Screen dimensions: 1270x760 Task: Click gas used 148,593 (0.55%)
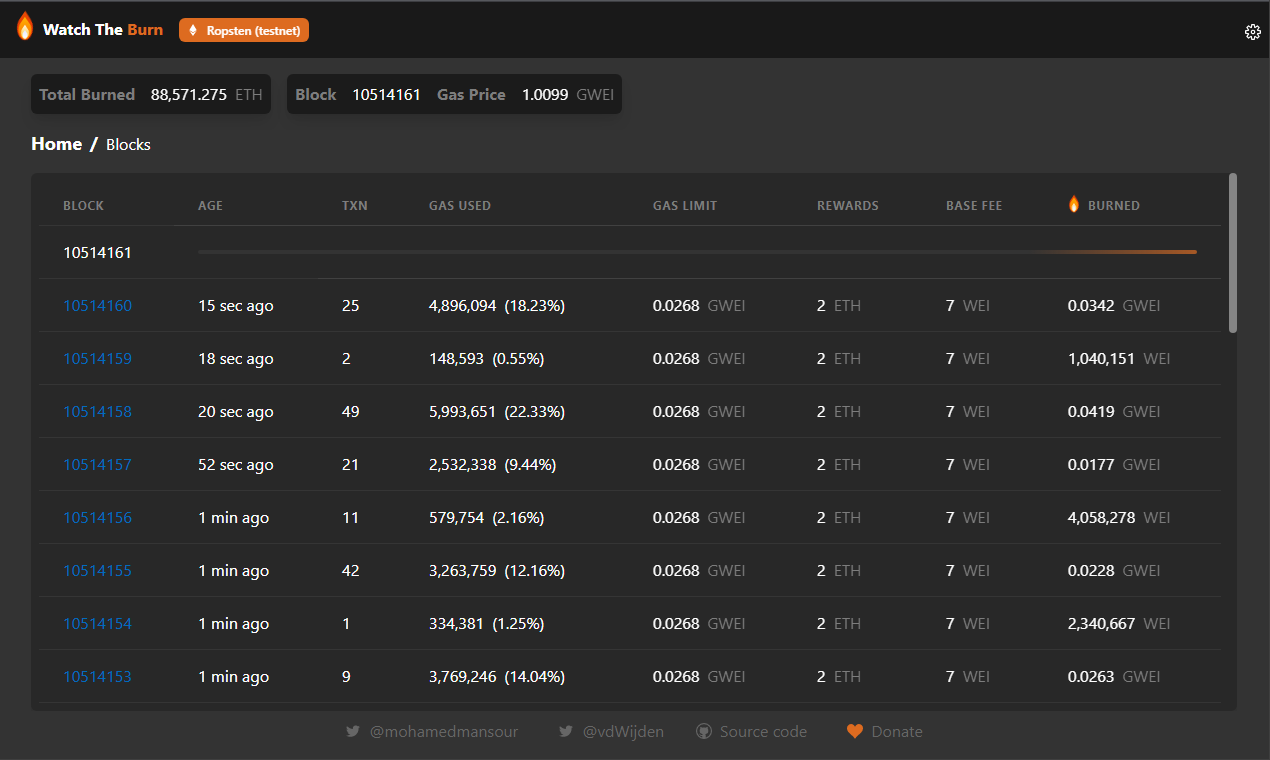click(487, 359)
